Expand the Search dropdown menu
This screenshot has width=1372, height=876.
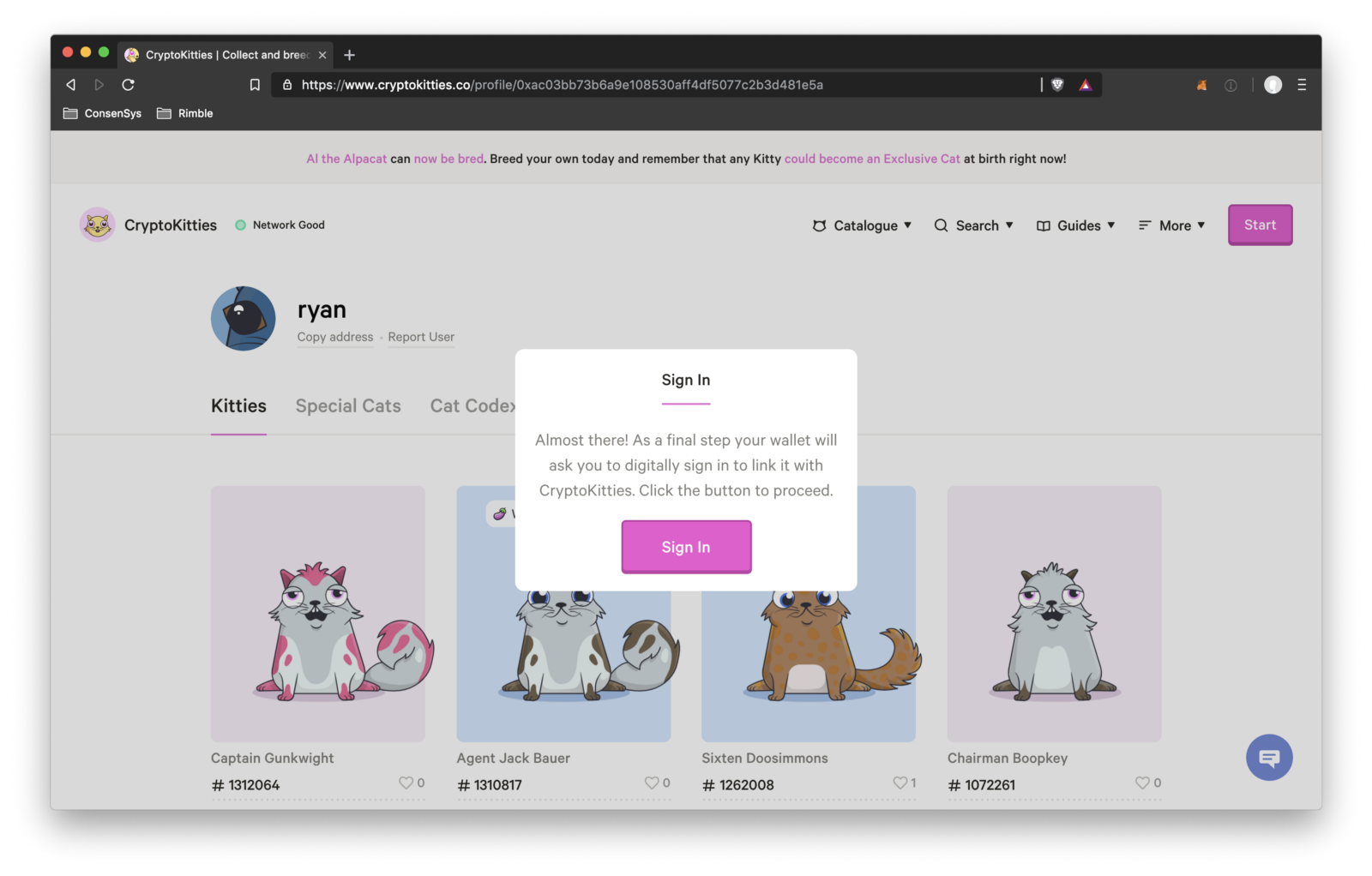click(x=973, y=225)
